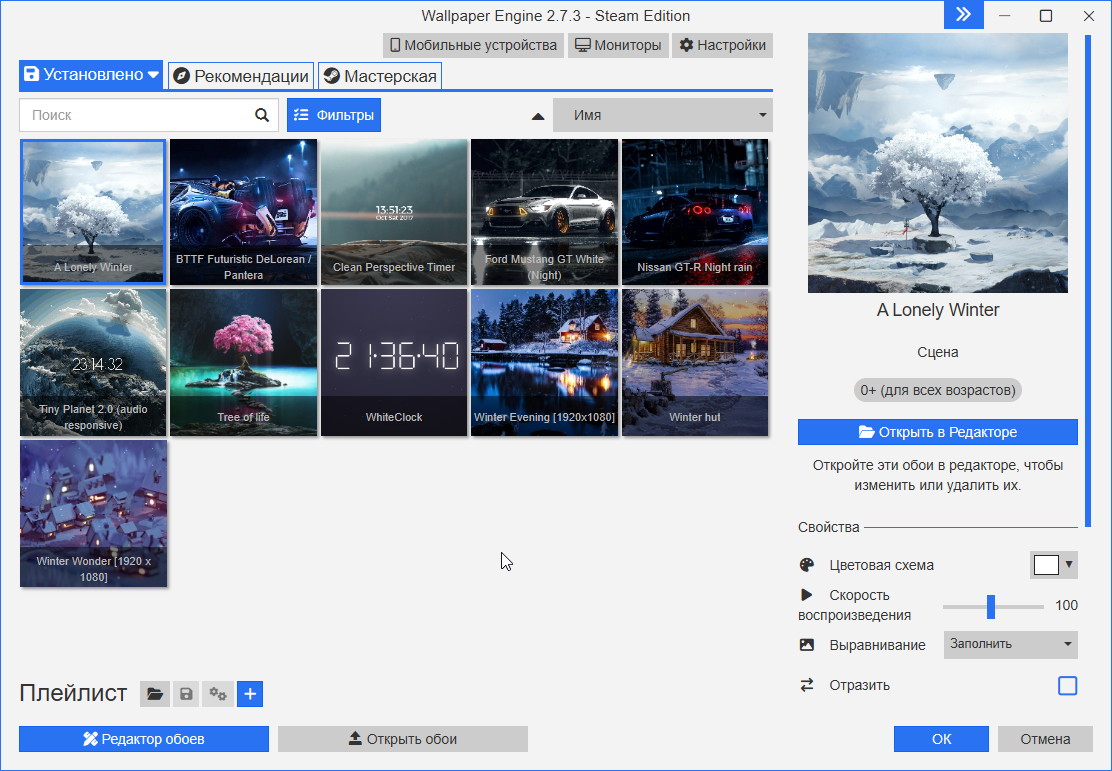Select Clean Perspective Timer wallpaper

tap(394, 212)
